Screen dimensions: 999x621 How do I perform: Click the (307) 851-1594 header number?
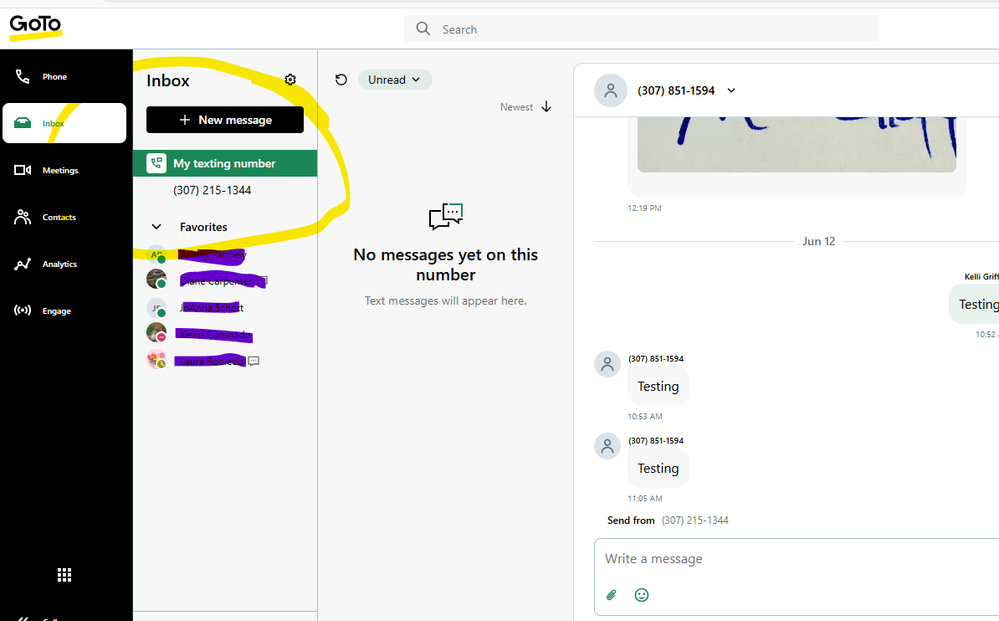coord(676,90)
